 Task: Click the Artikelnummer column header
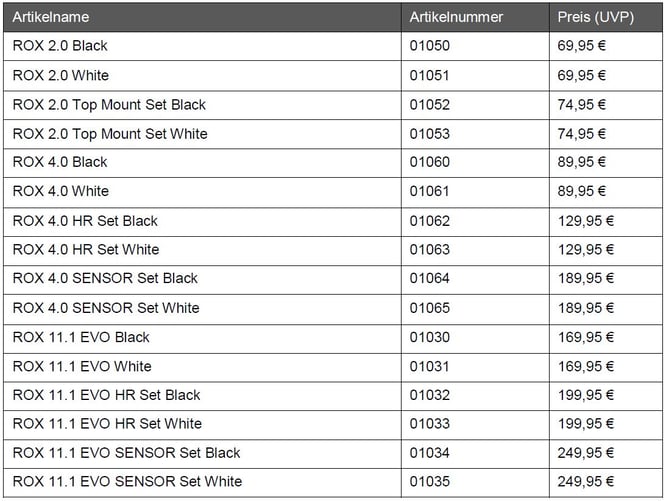pos(456,17)
